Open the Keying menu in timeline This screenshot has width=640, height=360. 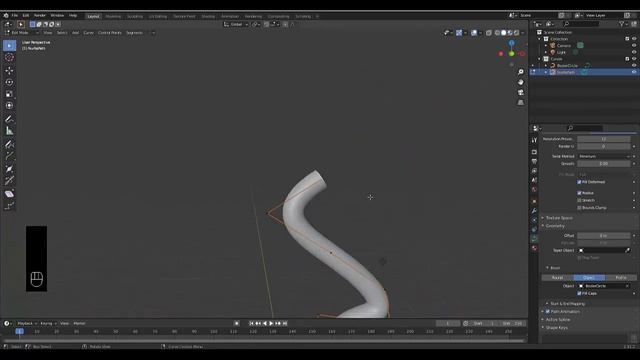[48, 323]
